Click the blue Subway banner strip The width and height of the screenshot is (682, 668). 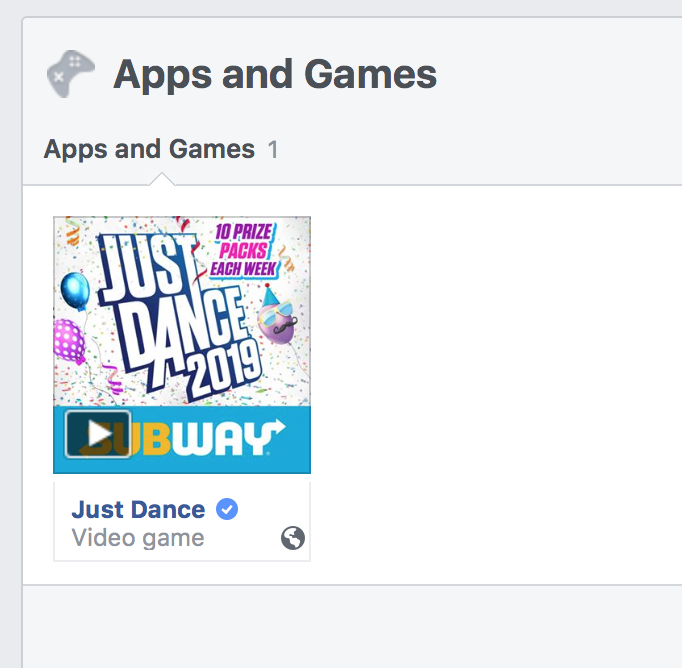(x=182, y=440)
